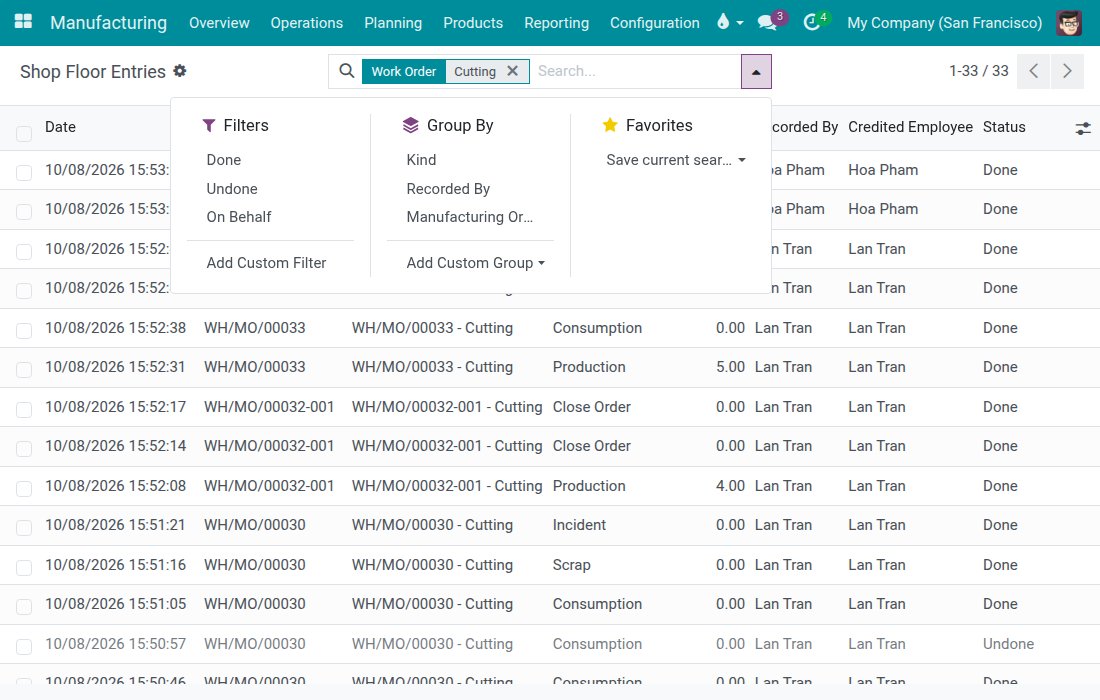Image resolution: width=1100 pixels, height=700 pixels.
Task: Apply the Undone filter
Action: [232, 189]
